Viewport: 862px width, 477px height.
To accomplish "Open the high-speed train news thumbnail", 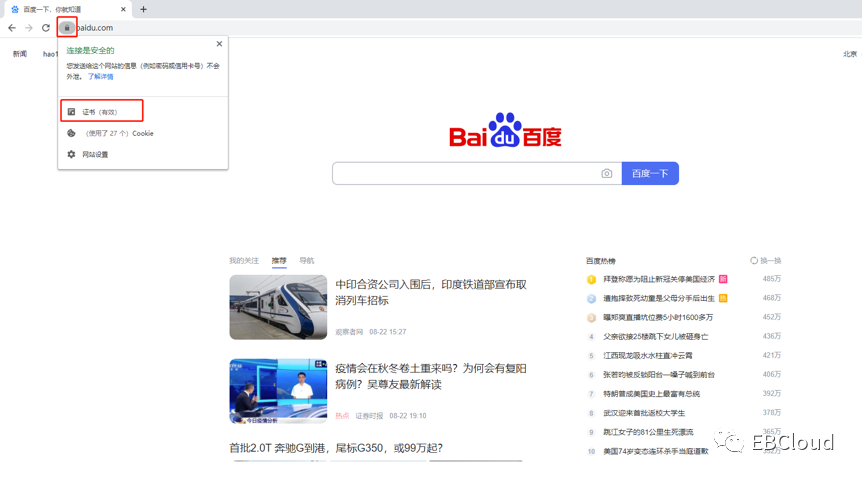I will 278,307.
